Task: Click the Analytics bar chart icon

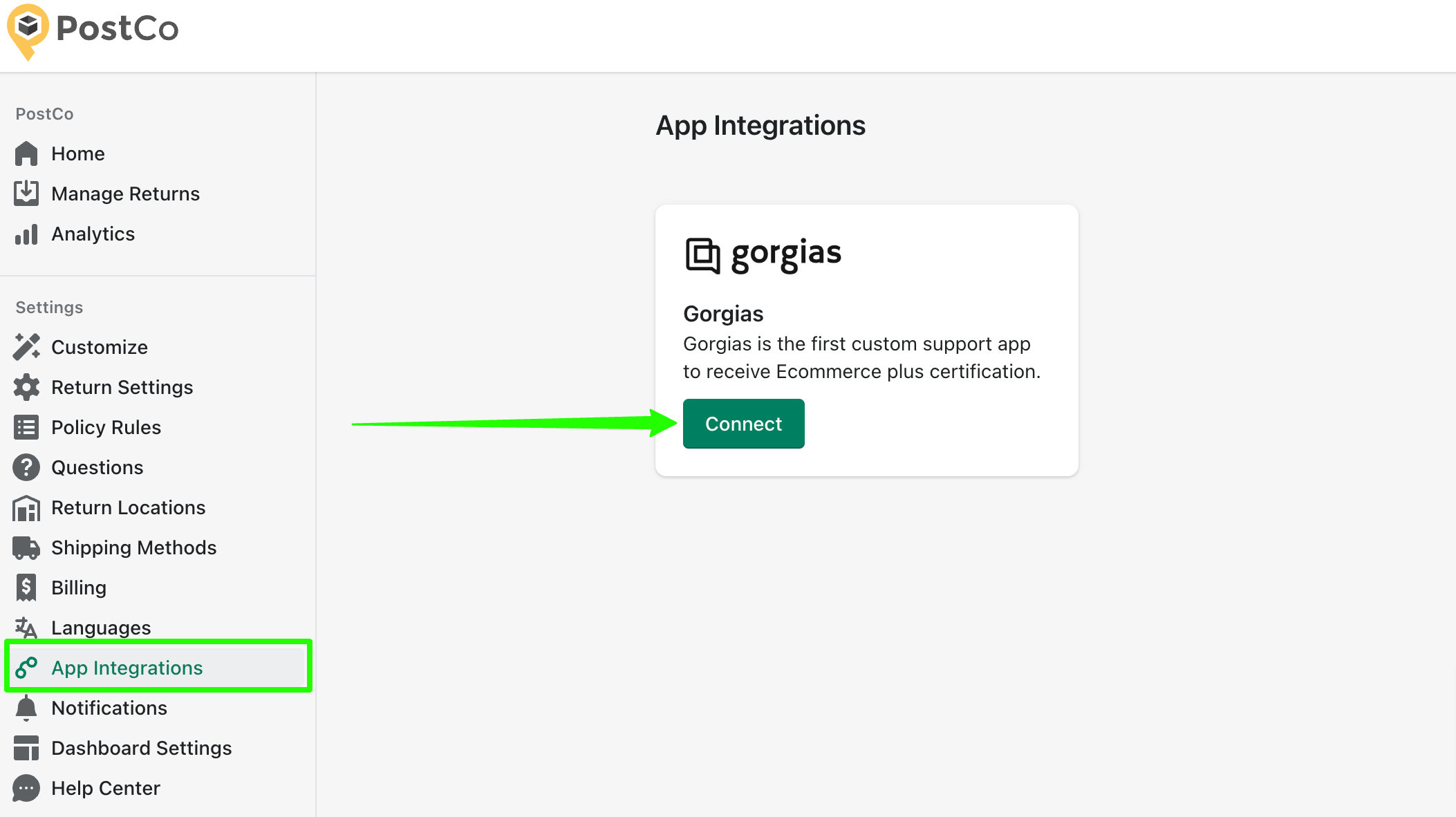Action: tap(26, 234)
